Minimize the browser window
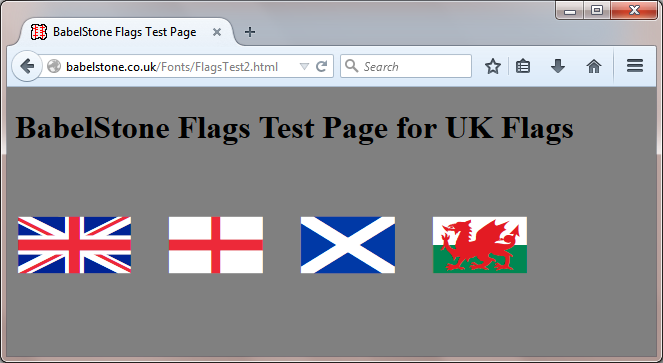 coord(570,11)
